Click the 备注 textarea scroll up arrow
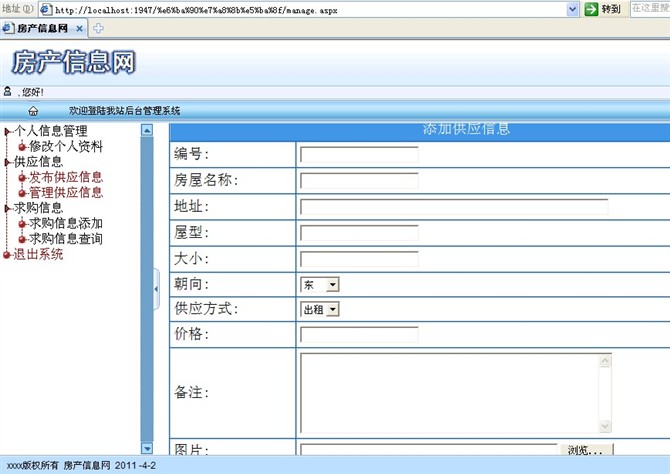The width and height of the screenshot is (670, 474). (605, 361)
